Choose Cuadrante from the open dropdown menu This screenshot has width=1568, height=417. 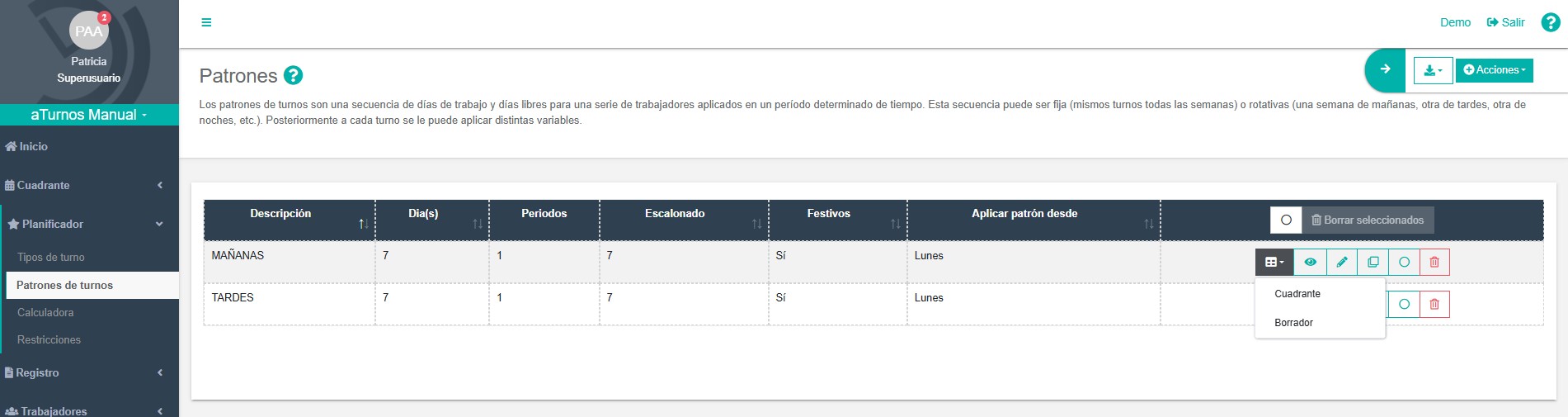1297,294
